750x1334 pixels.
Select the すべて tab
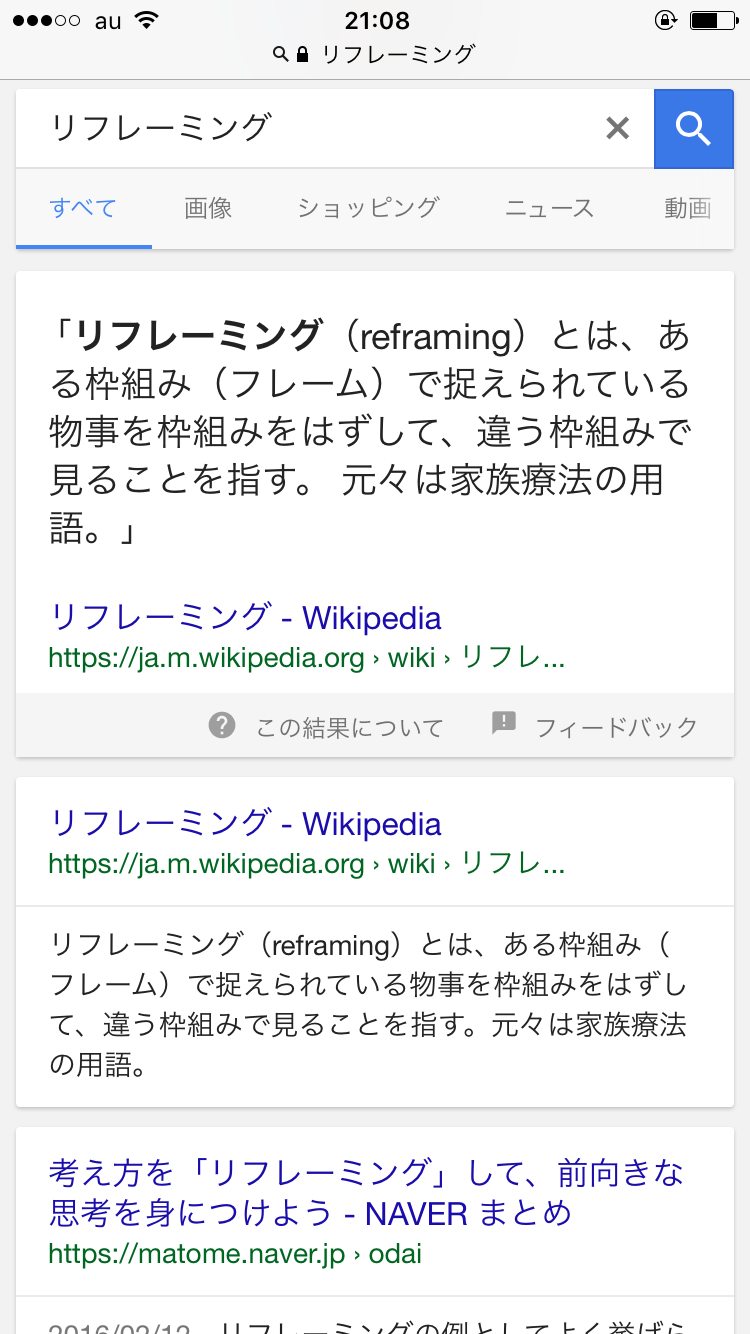click(x=83, y=208)
